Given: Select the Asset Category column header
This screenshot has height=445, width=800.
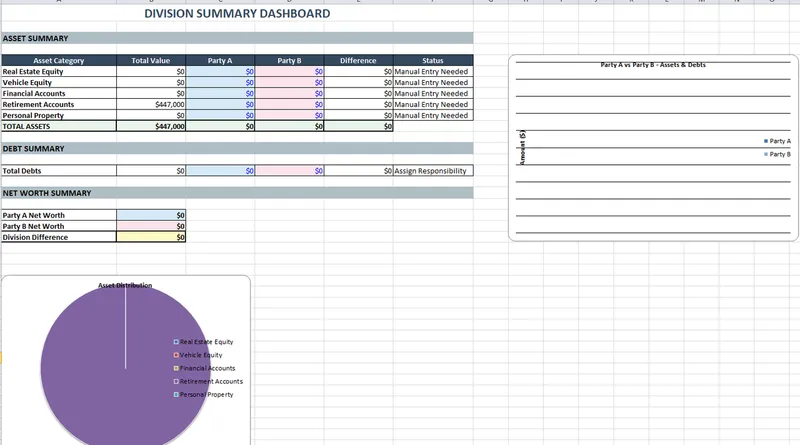Looking at the screenshot, I should tap(59, 60).
